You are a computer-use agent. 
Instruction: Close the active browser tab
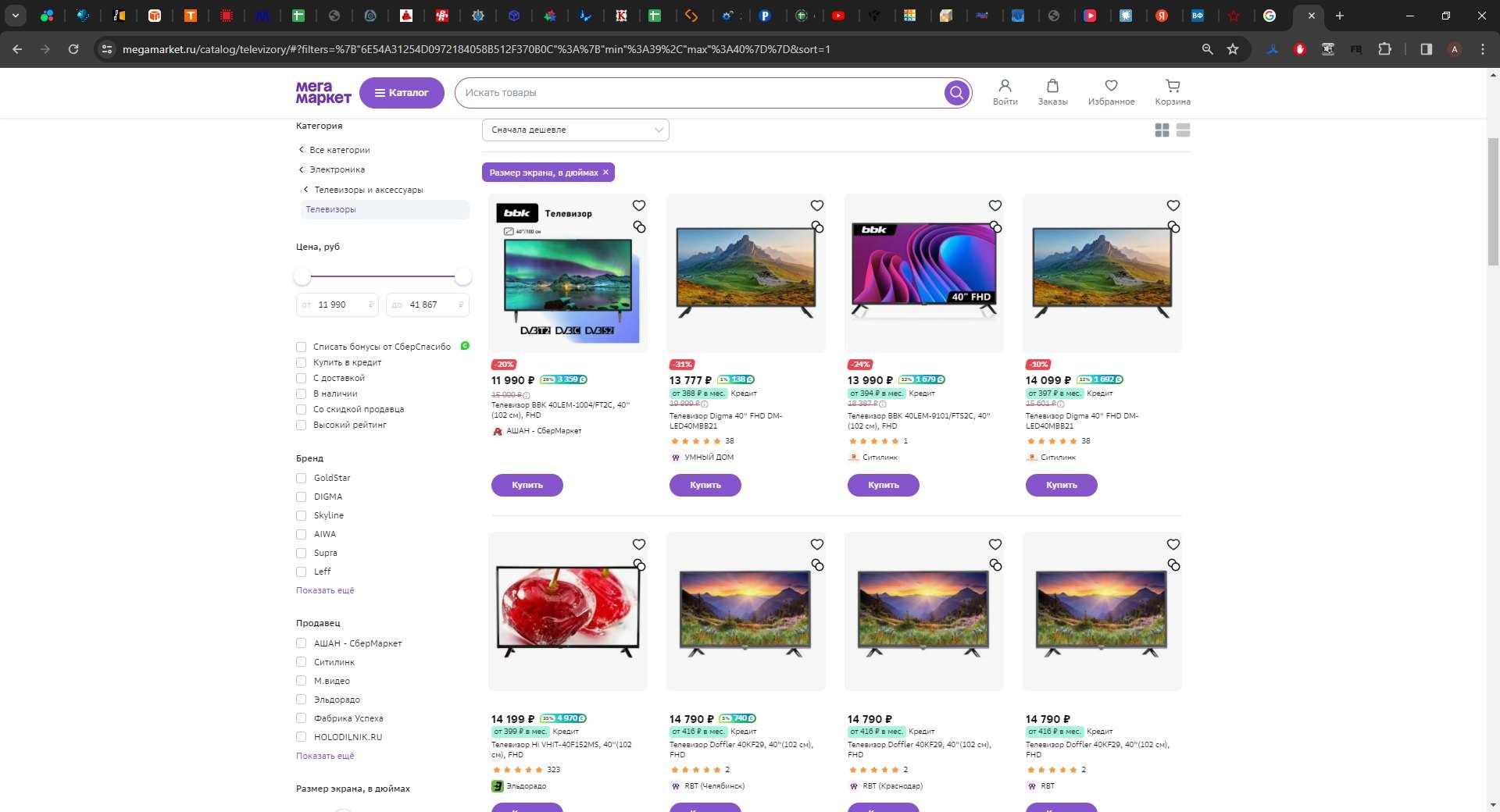pos(1312,16)
